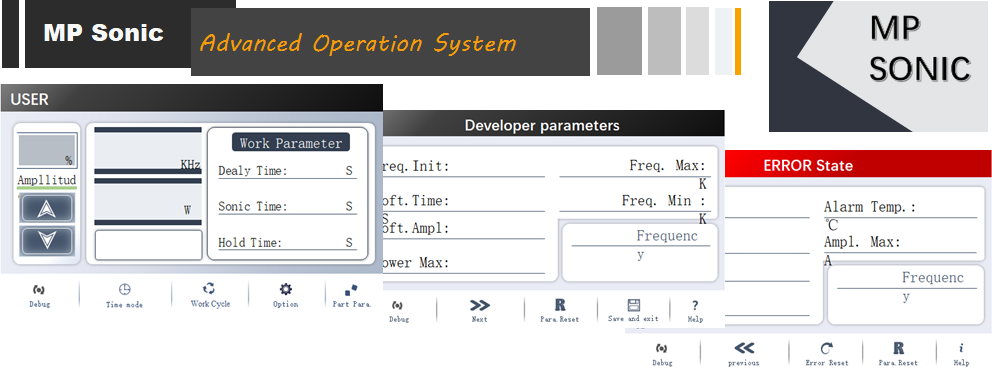Decrease amplitude with the down arrow
This screenshot has height=371, width=992.
pyautogui.click(x=47, y=241)
